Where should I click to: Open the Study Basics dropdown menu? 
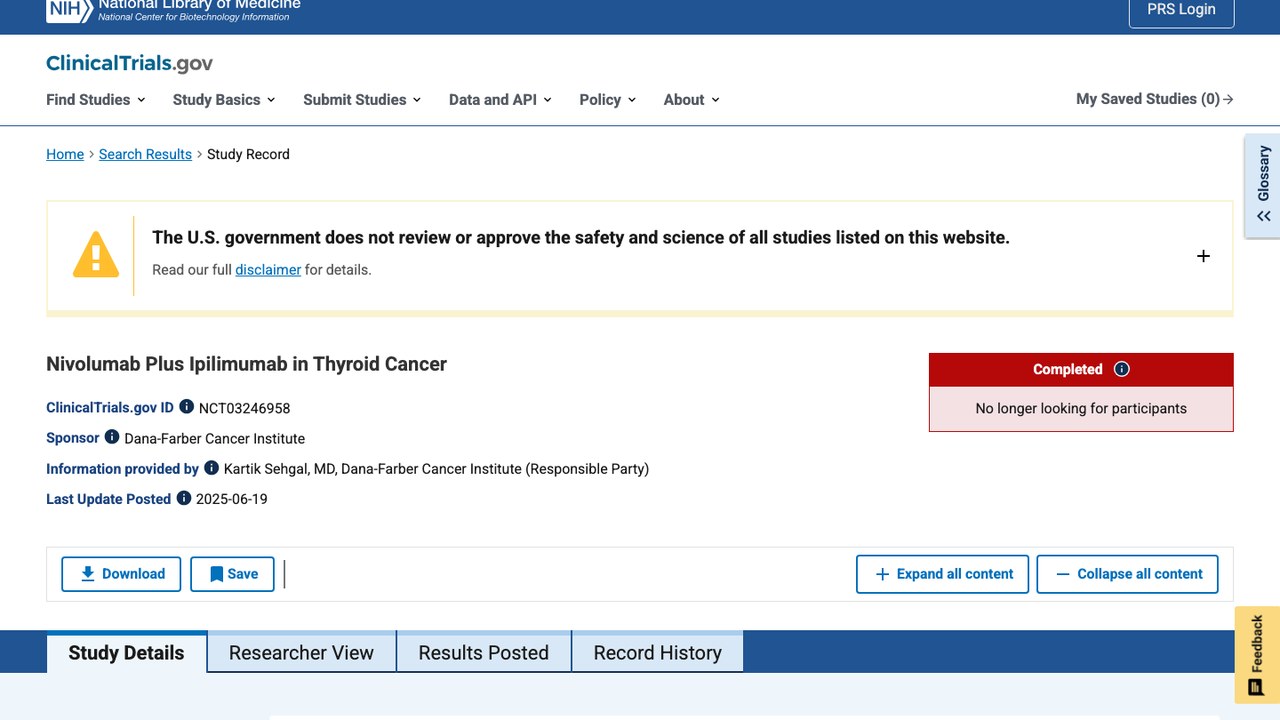224,99
